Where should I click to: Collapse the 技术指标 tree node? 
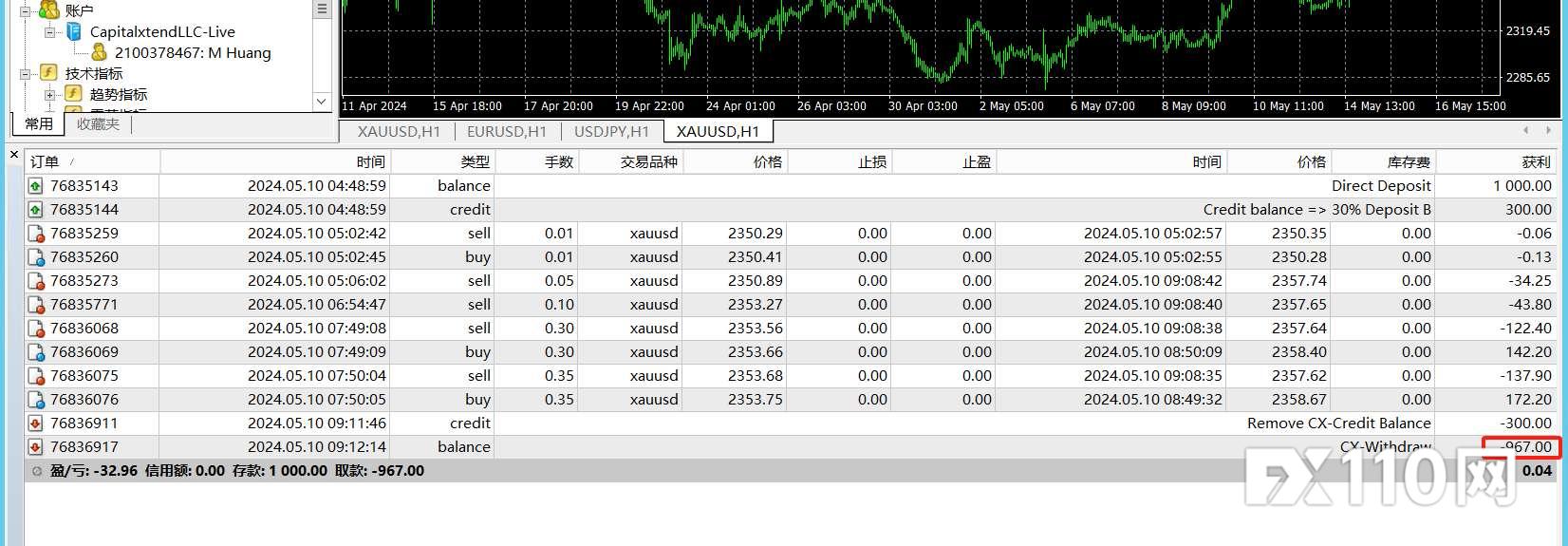(26, 73)
